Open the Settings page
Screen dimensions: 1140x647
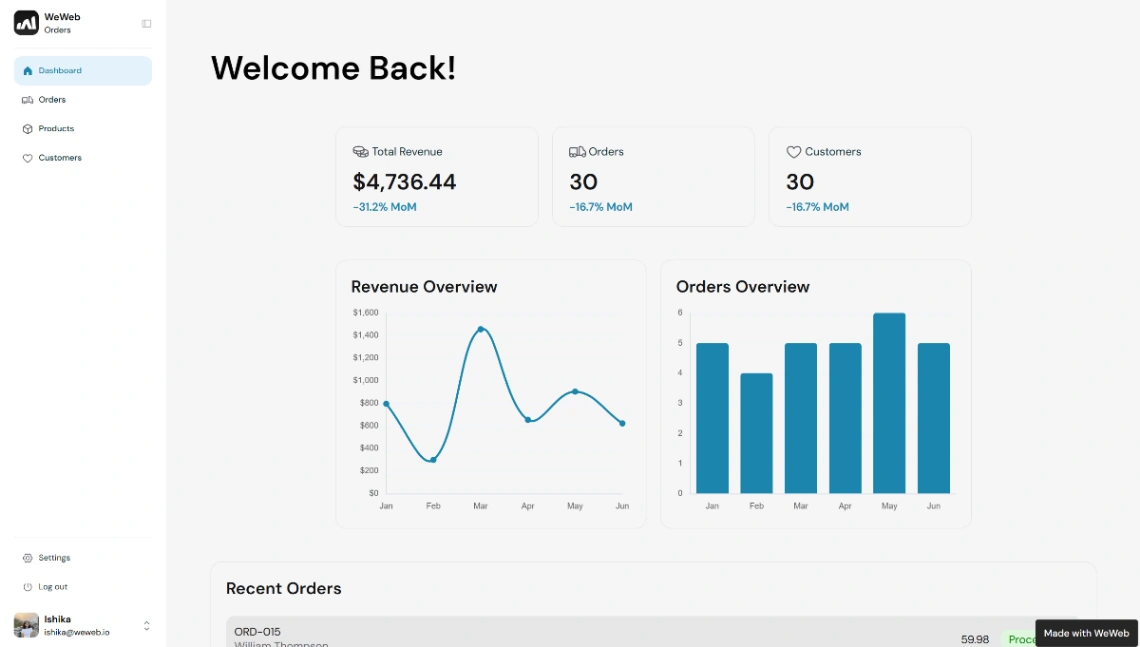tap(53, 557)
